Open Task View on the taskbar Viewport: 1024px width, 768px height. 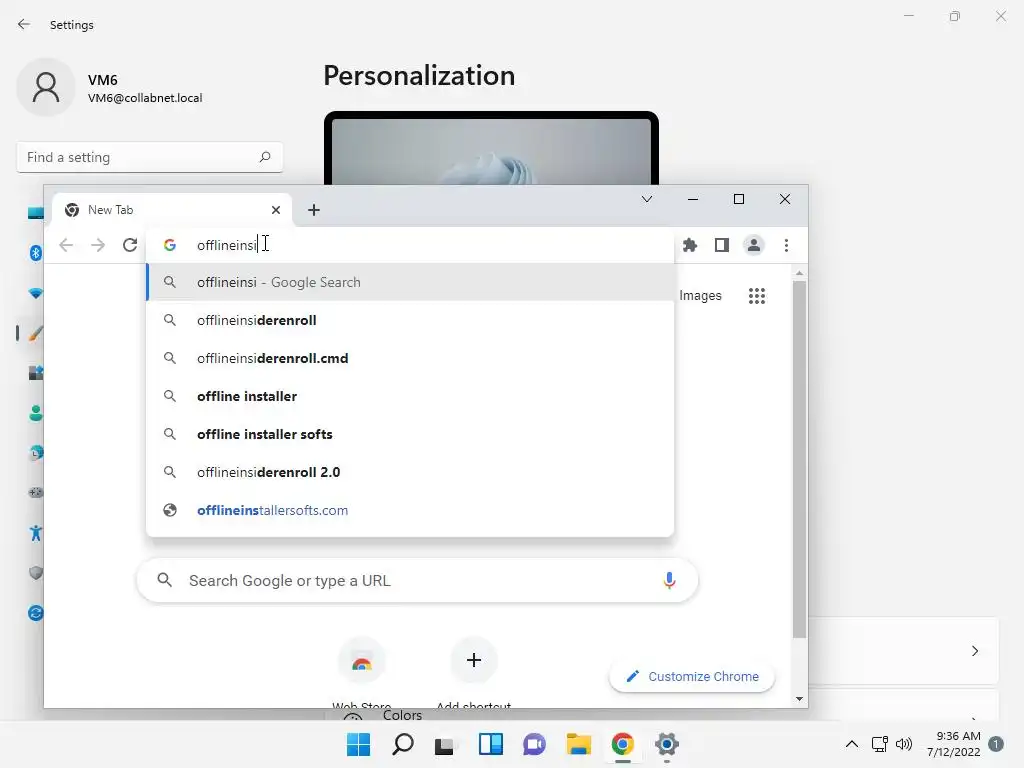(x=445, y=744)
